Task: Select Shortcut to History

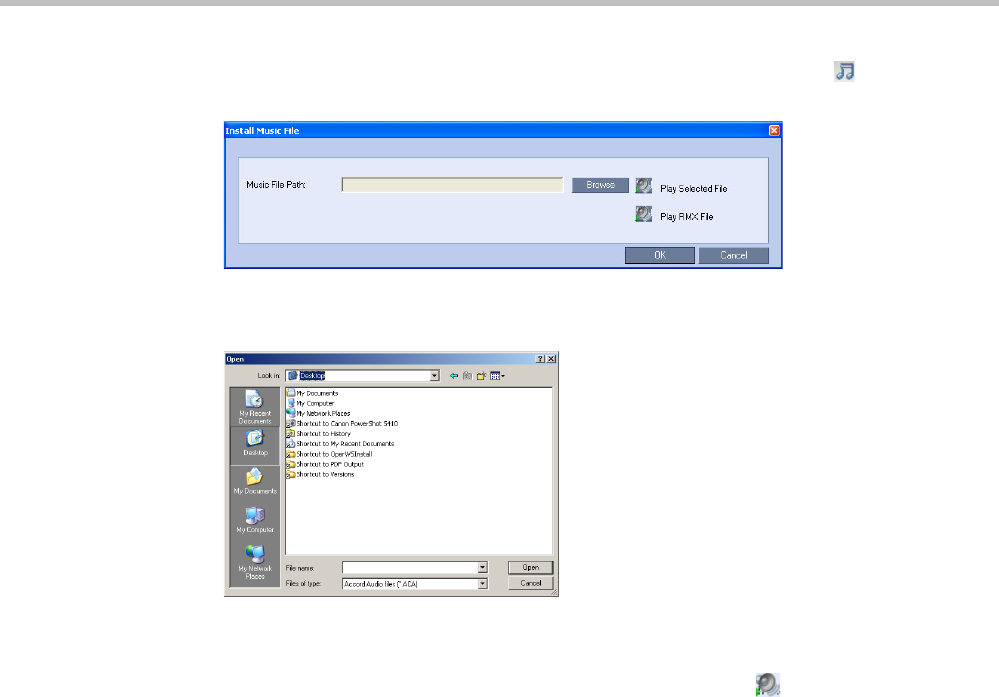Action: (x=319, y=434)
